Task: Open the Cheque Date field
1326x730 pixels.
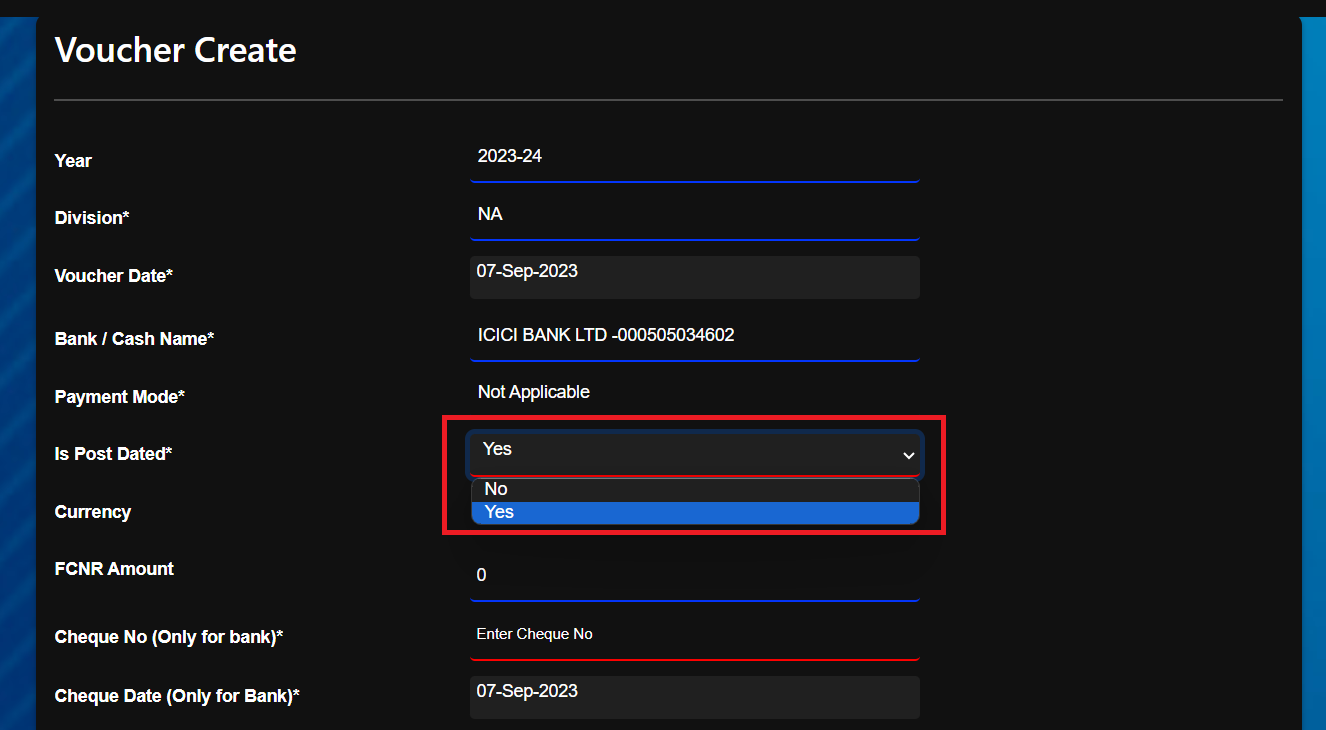Action: coord(695,697)
